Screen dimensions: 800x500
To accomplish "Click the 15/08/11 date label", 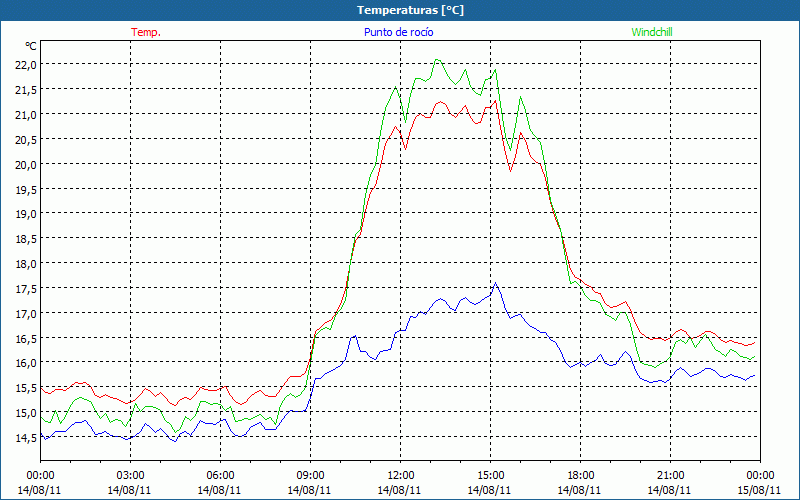I will coord(759,490).
